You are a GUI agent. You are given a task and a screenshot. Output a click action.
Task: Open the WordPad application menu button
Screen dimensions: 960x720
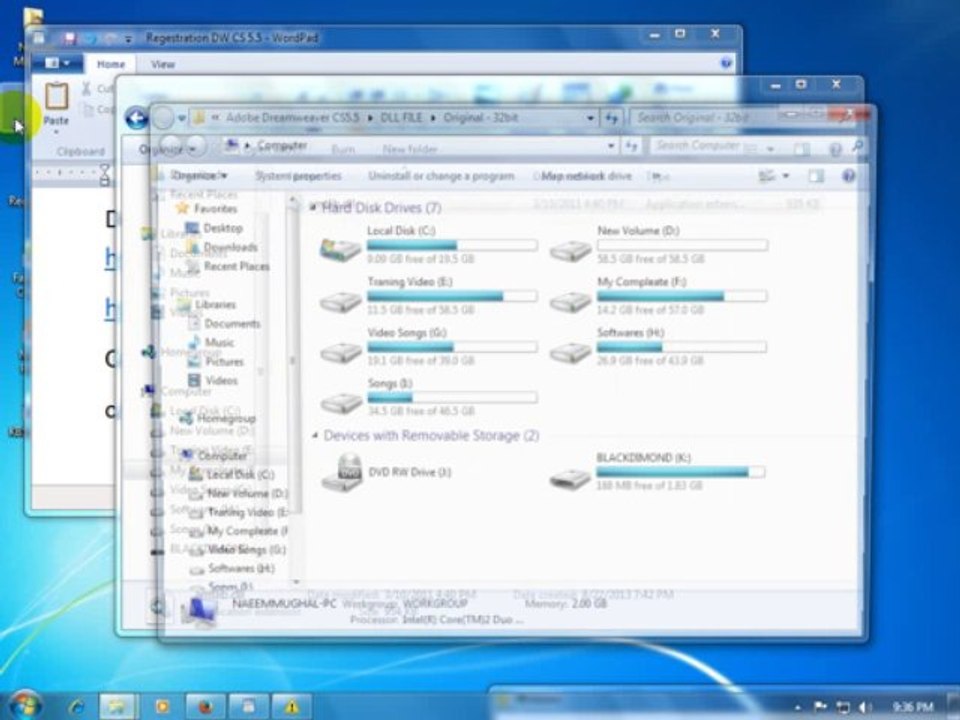coord(57,63)
